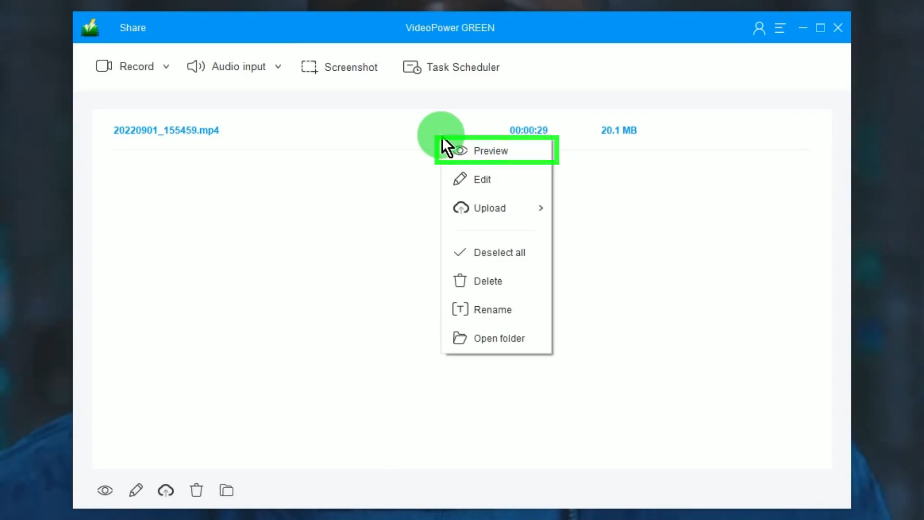Click Open folder in context menu
Image resolution: width=924 pixels, height=520 pixels.
tap(499, 338)
